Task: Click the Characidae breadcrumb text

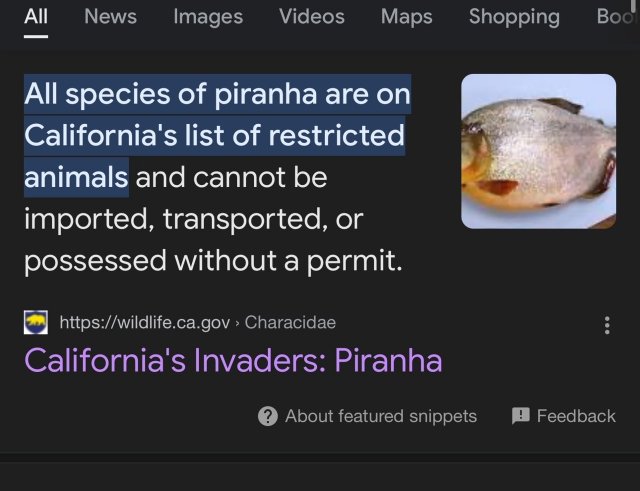Action: (x=290, y=322)
